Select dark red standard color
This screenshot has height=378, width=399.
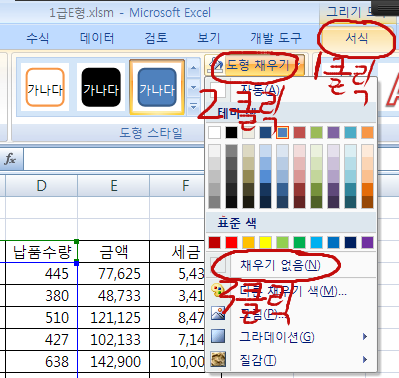click(x=214, y=243)
